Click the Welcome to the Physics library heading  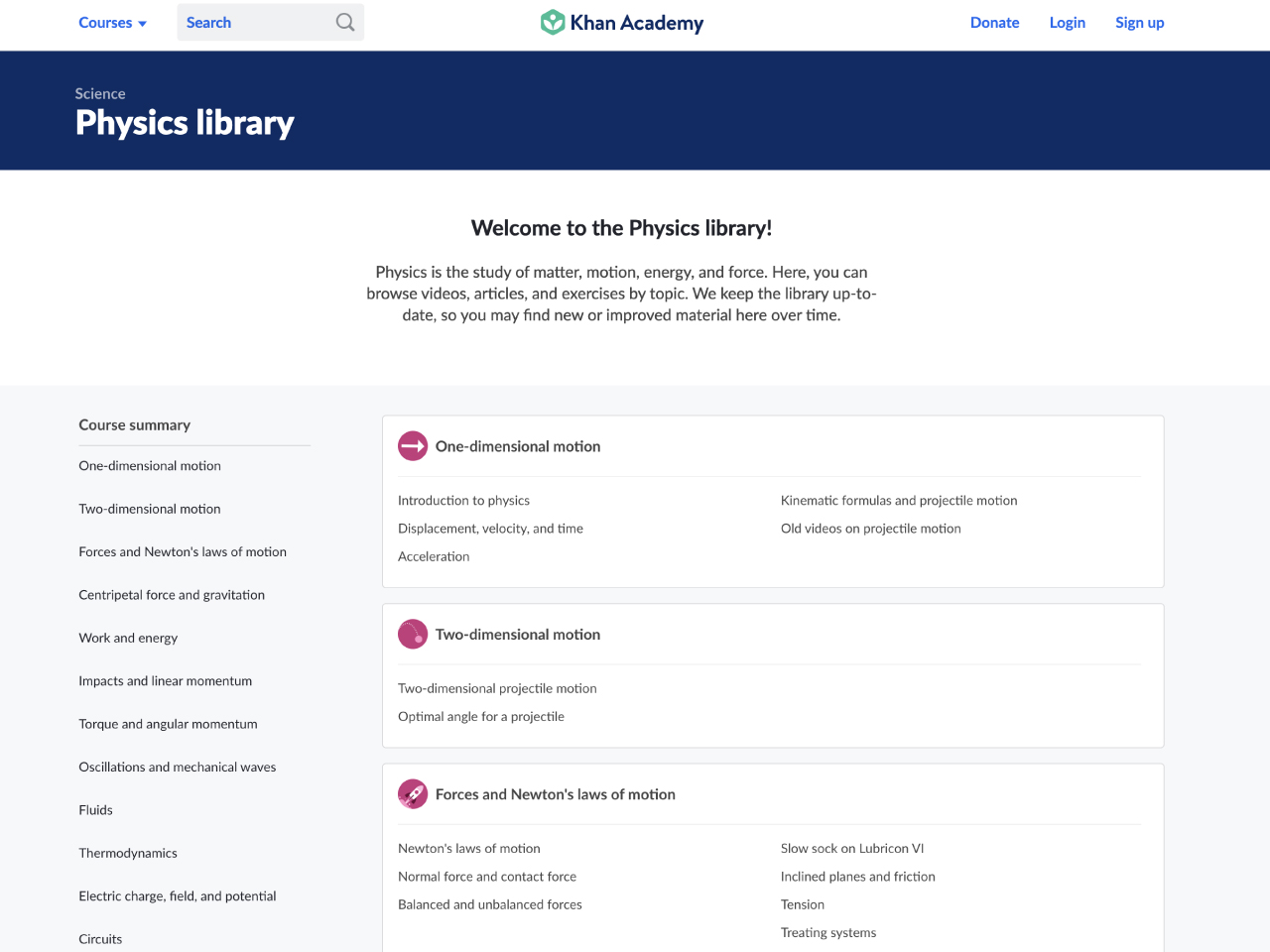[621, 228]
